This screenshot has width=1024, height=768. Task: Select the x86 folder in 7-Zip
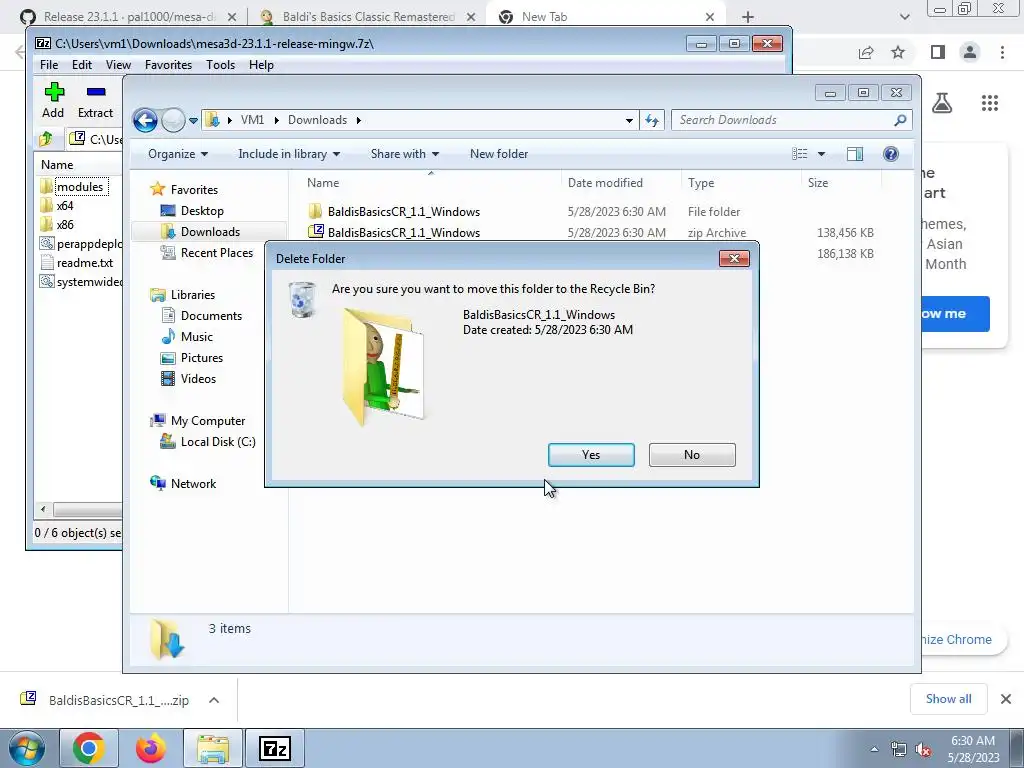[65, 225]
